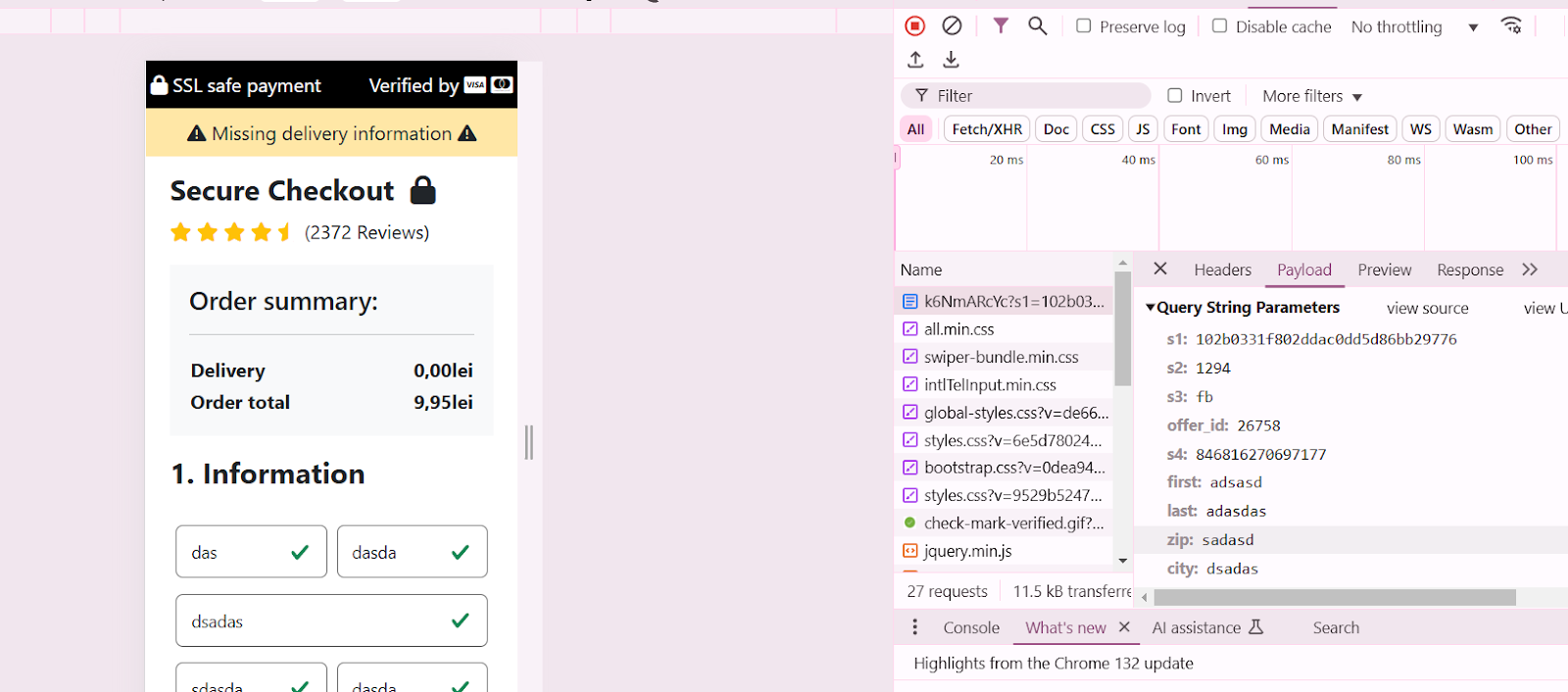Check the Disable cache option

coord(1220,26)
